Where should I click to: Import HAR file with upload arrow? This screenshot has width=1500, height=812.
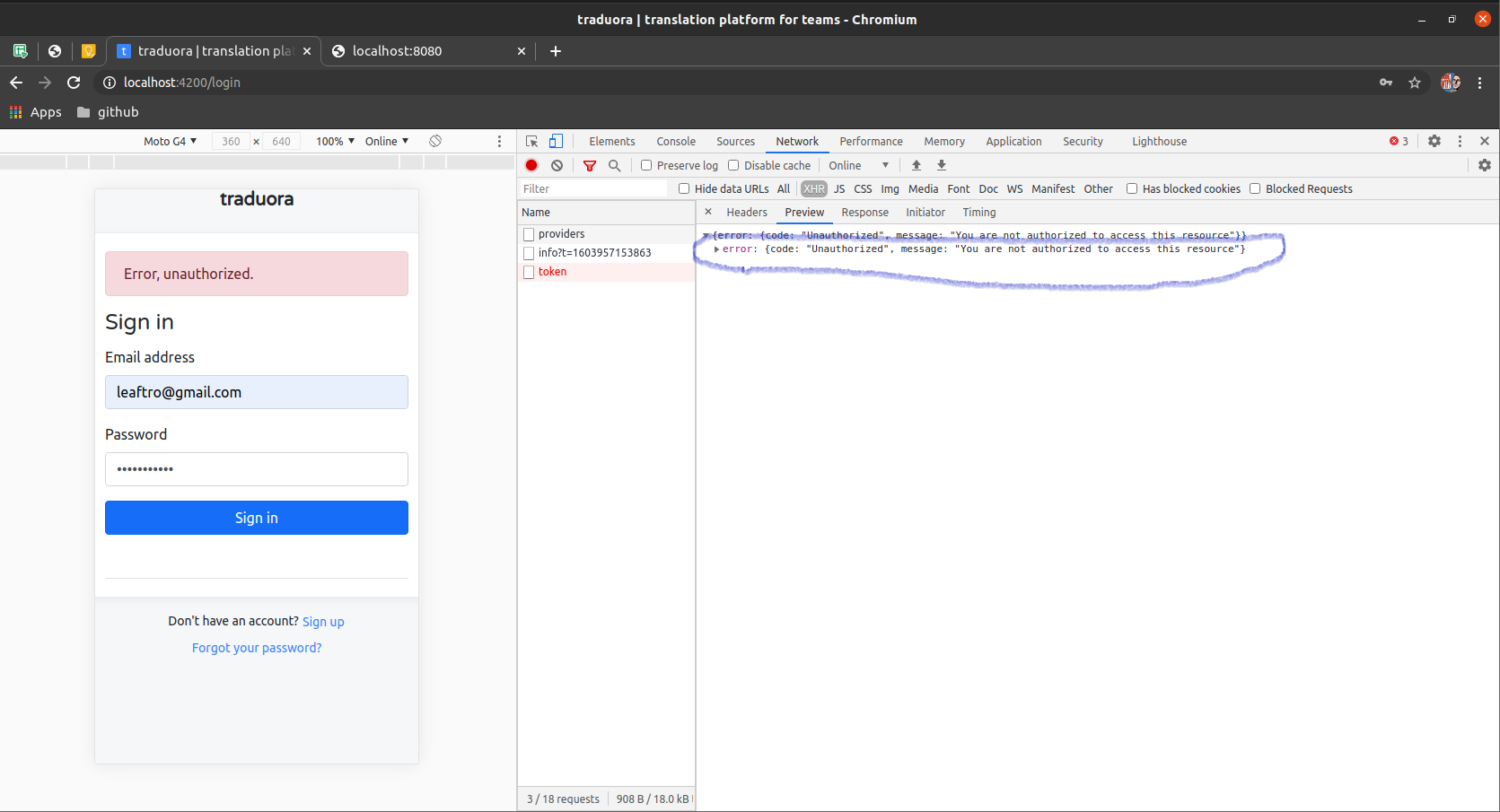coord(917,165)
